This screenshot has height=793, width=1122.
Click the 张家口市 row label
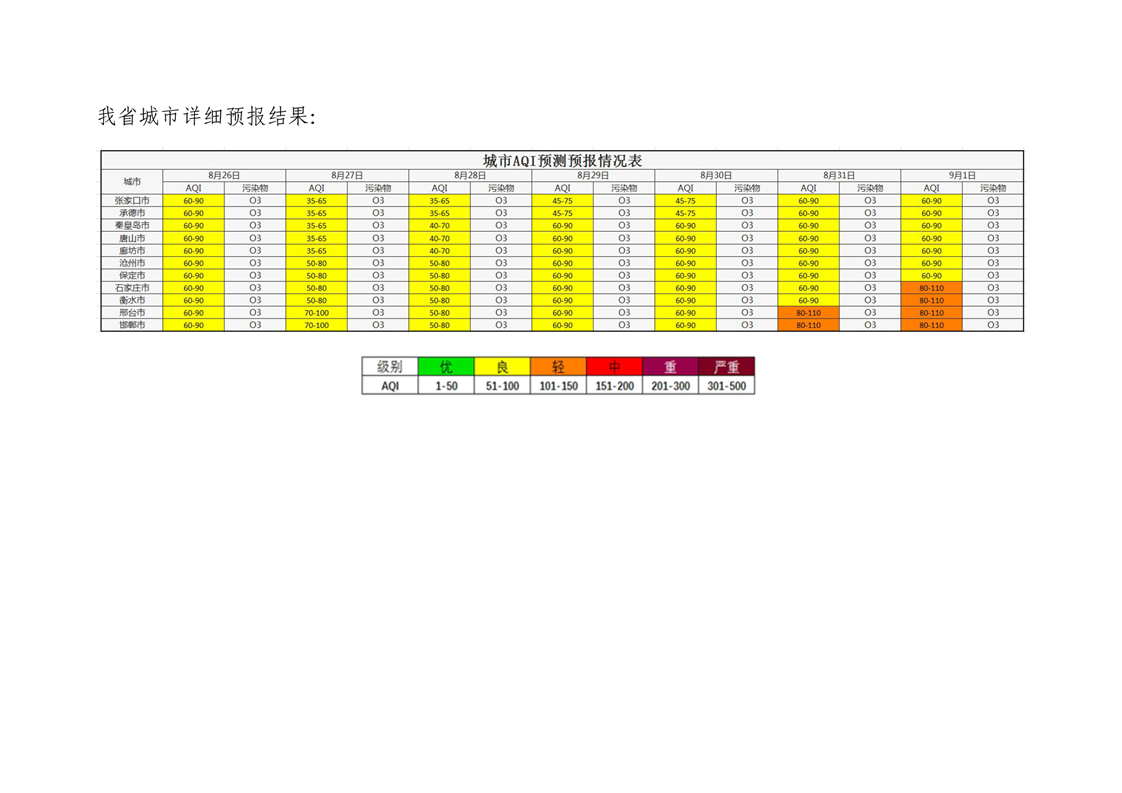[x=132, y=200]
